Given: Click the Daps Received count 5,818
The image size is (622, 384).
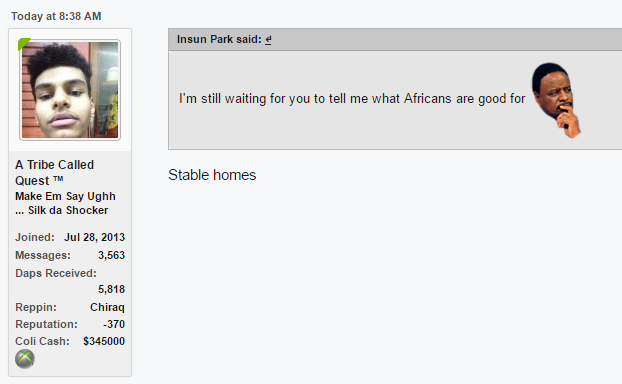Looking at the screenshot, I should click(111, 289).
